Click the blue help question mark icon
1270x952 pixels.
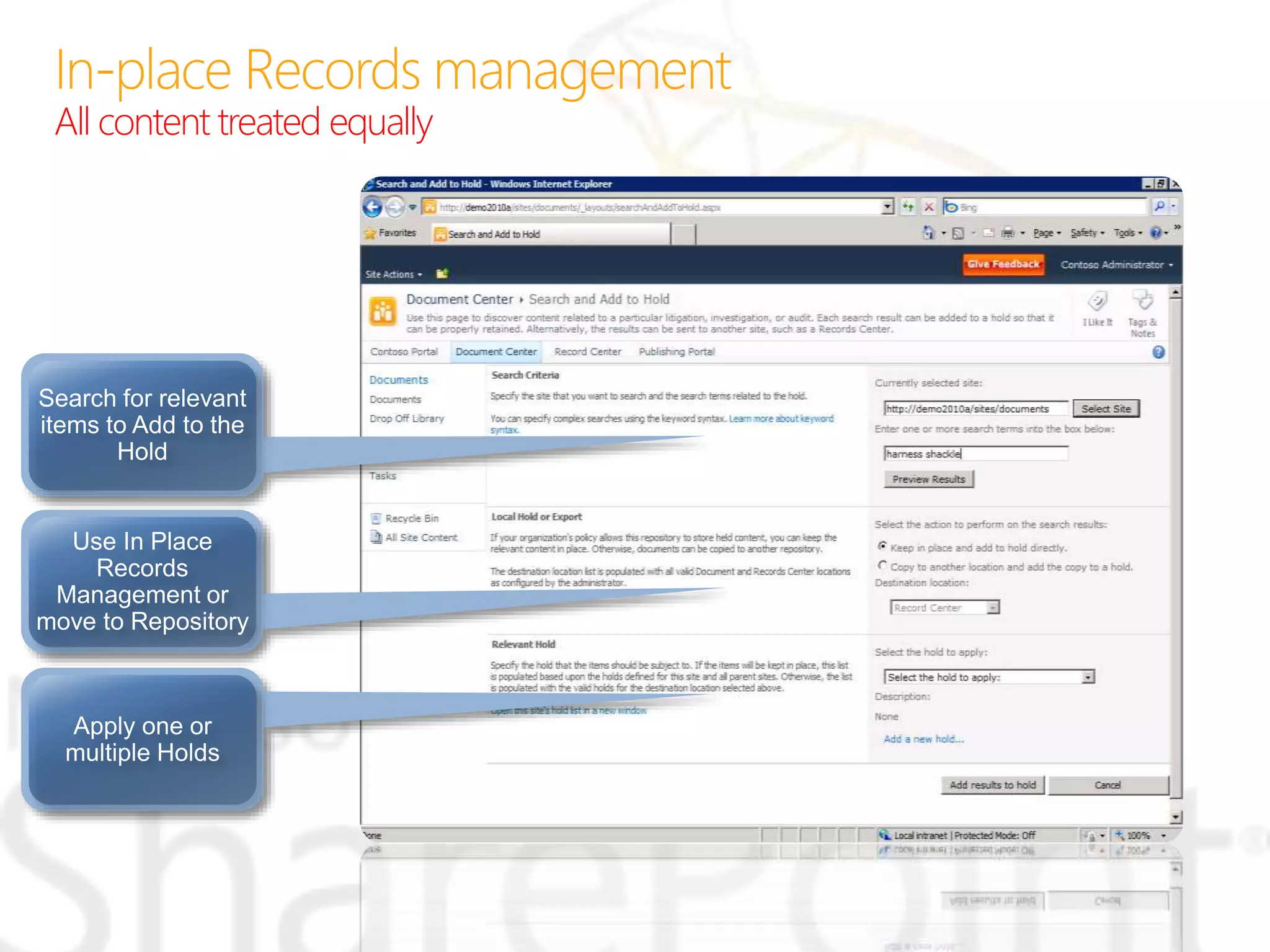[x=1158, y=352]
